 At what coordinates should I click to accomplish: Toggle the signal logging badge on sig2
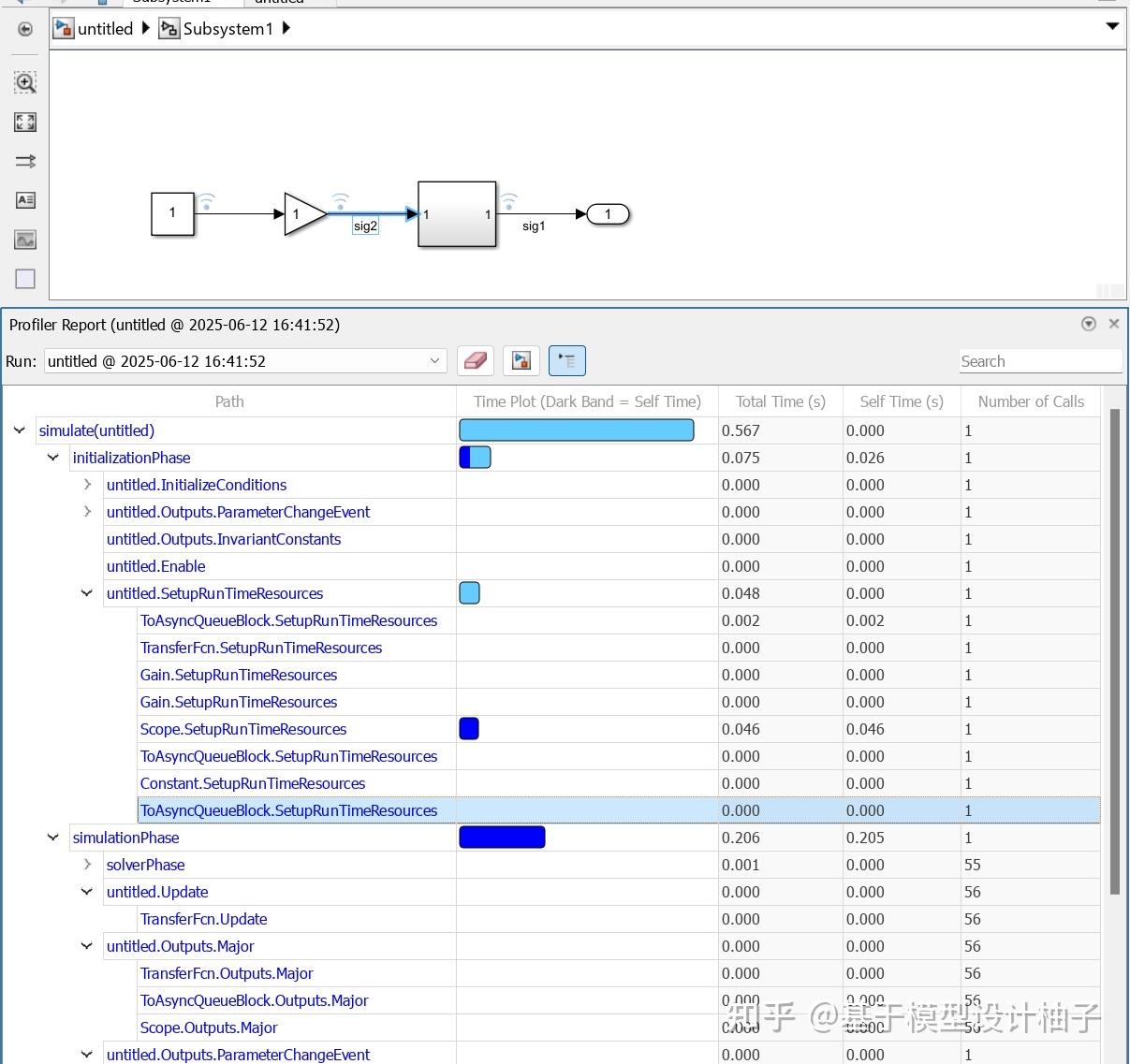tap(340, 200)
